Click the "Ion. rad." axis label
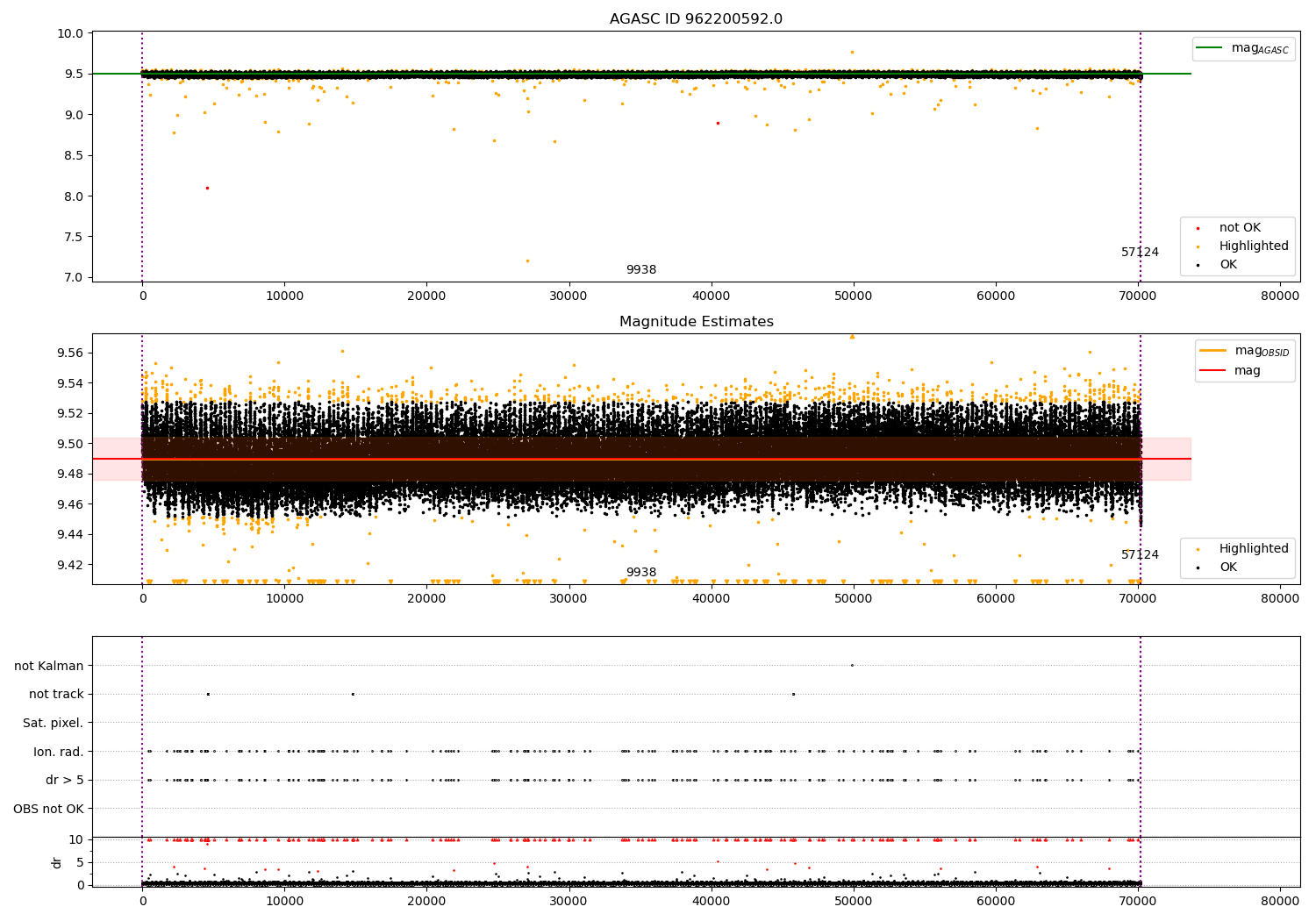Viewport: 1316px width, 921px height. 59,752
